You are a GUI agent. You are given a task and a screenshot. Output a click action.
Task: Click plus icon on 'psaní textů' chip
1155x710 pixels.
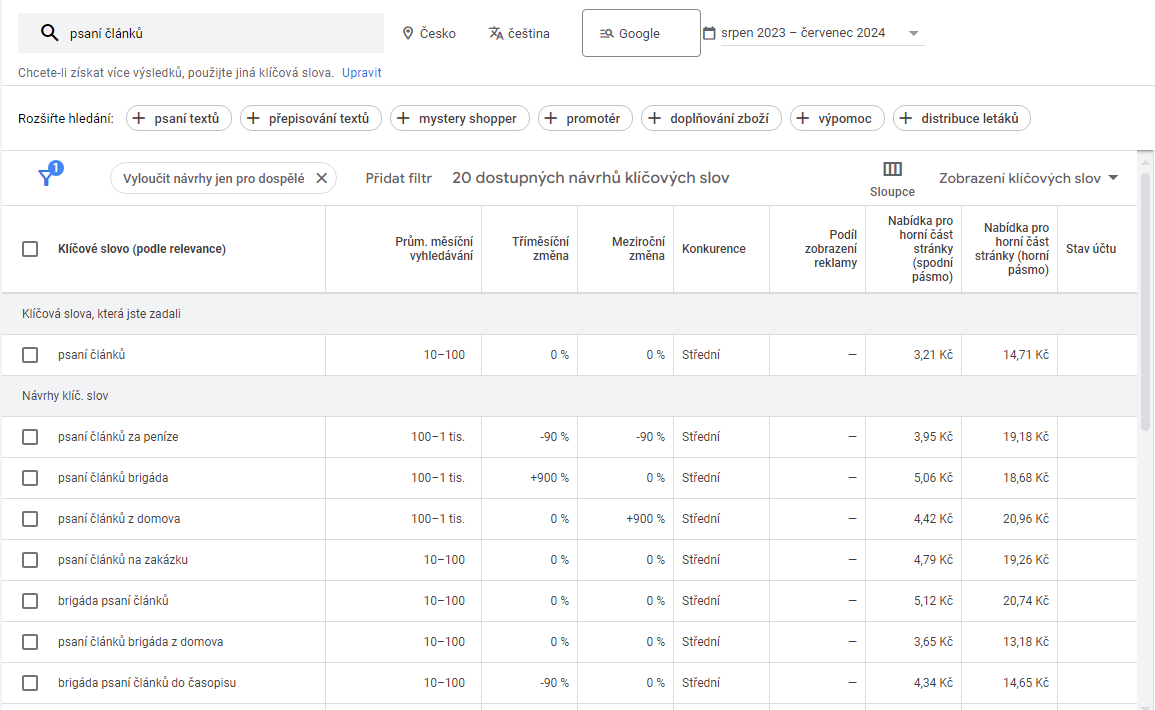139,119
